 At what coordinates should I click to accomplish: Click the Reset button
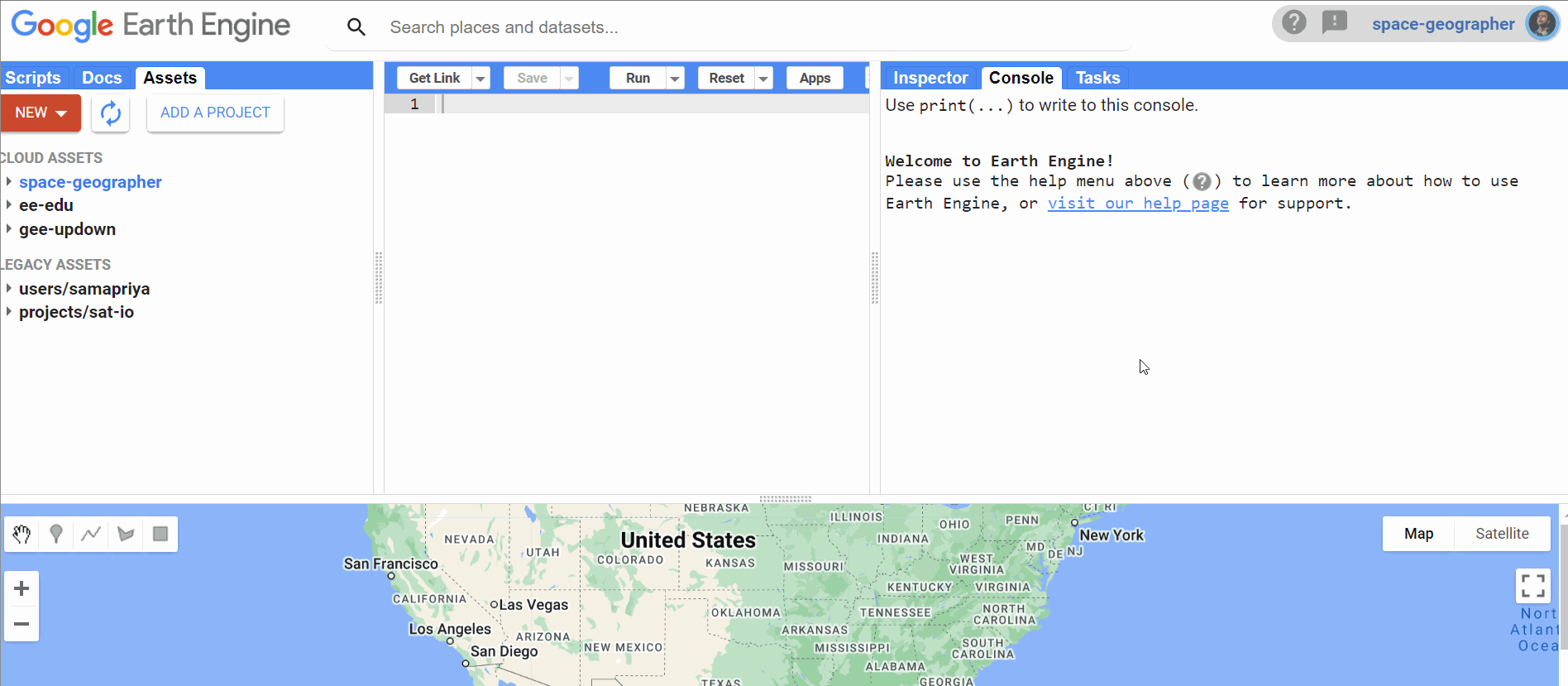(x=726, y=78)
